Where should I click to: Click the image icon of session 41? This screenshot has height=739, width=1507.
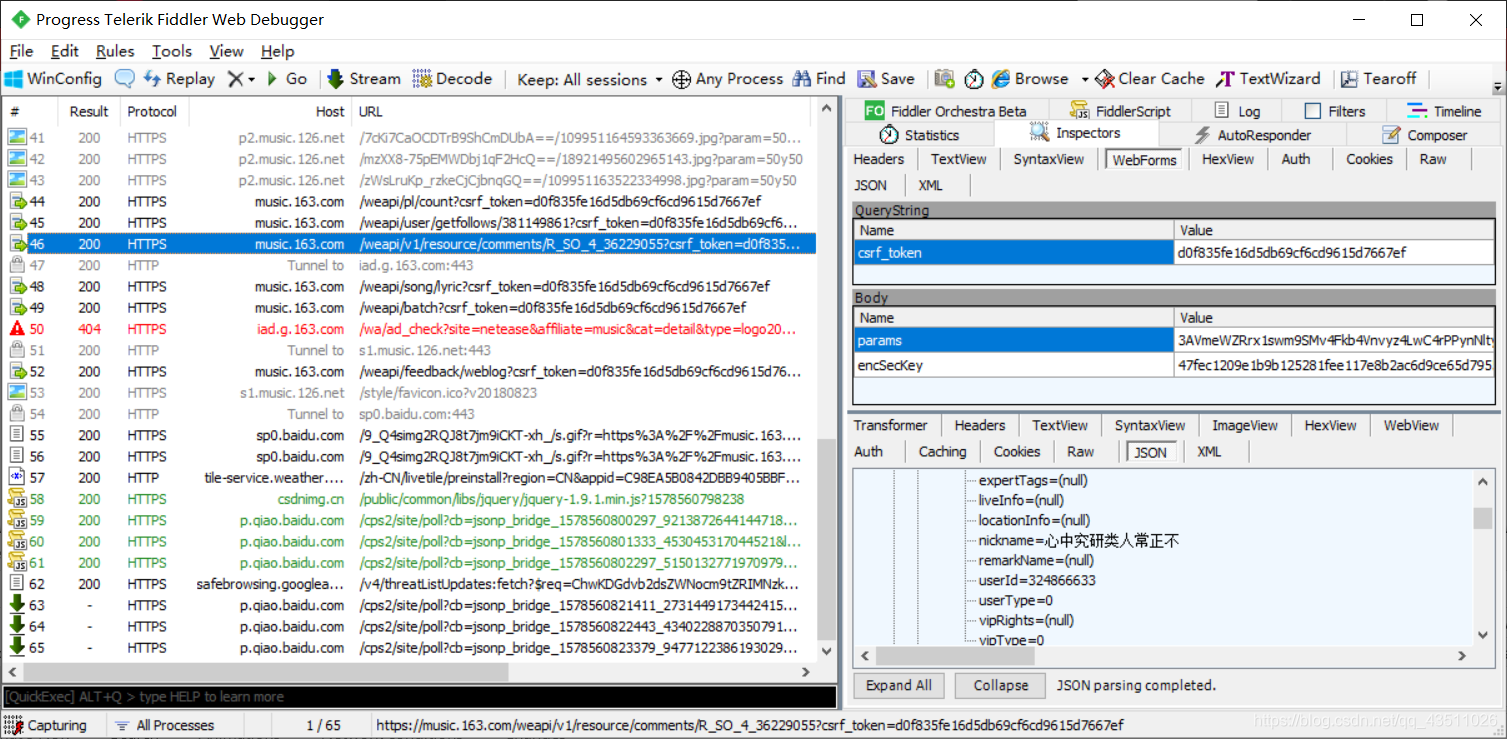[x=17, y=137]
